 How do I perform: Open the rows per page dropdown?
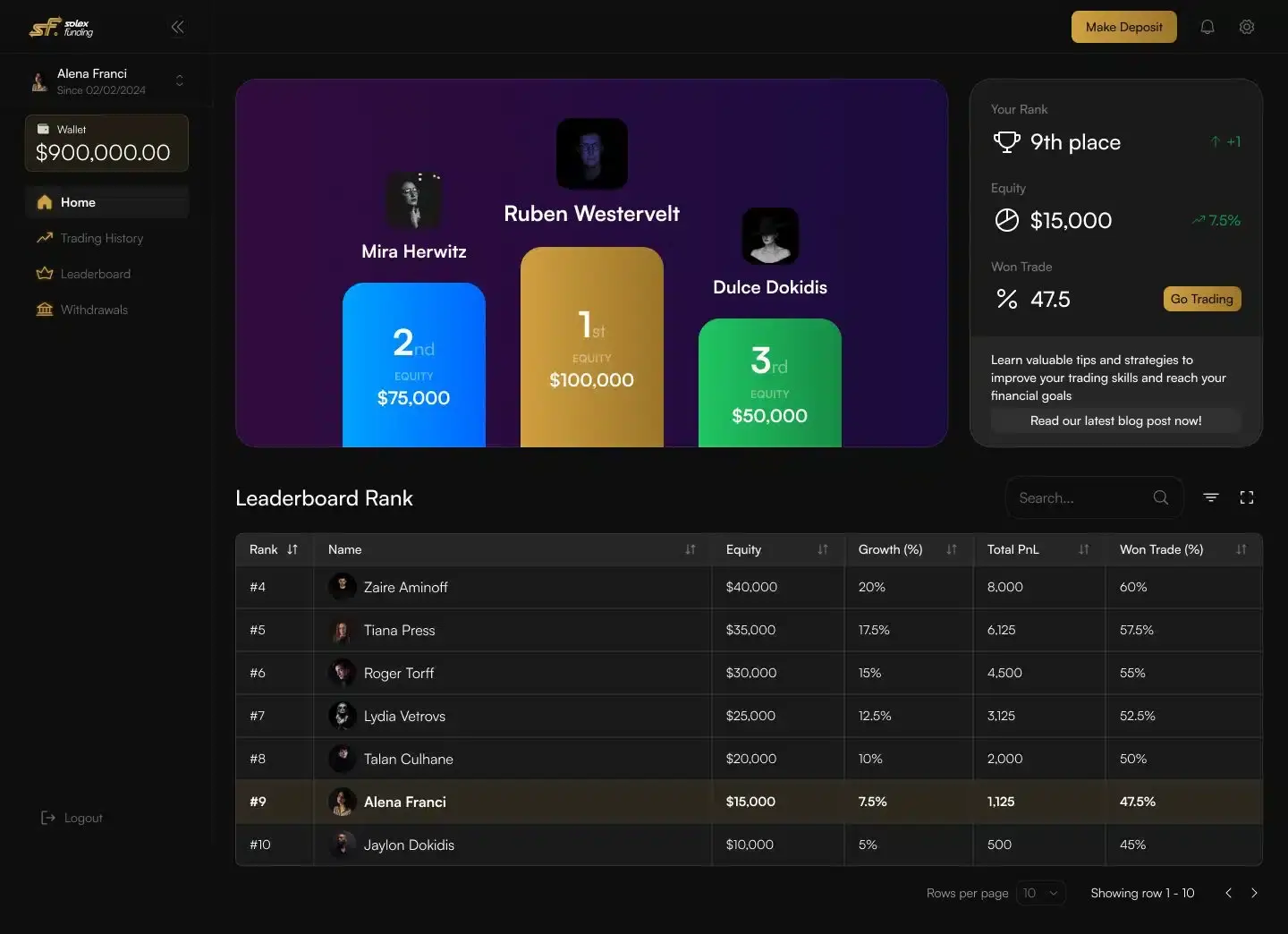1041,893
